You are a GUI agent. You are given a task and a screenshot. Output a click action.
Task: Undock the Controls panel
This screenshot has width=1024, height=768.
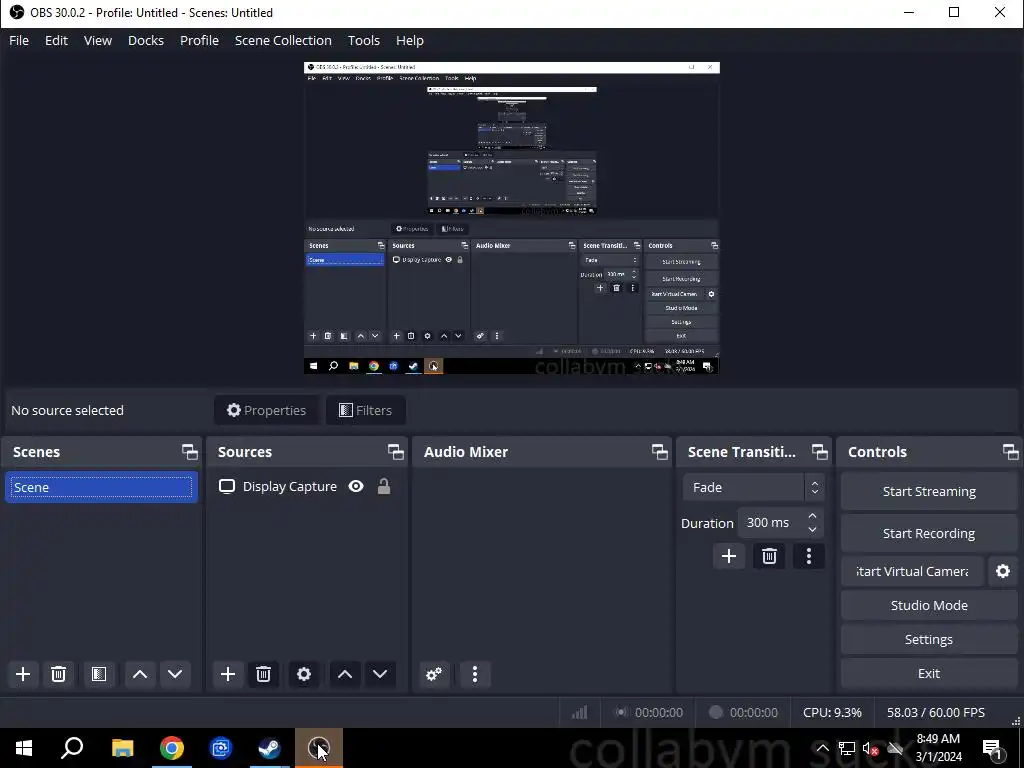[1011, 452]
